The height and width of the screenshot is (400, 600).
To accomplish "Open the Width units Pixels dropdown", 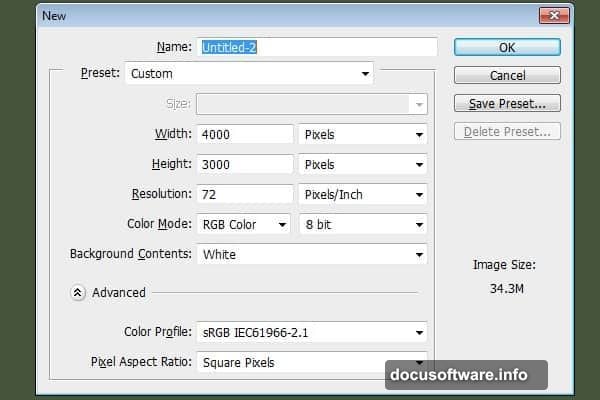I will (x=363, y=134).
